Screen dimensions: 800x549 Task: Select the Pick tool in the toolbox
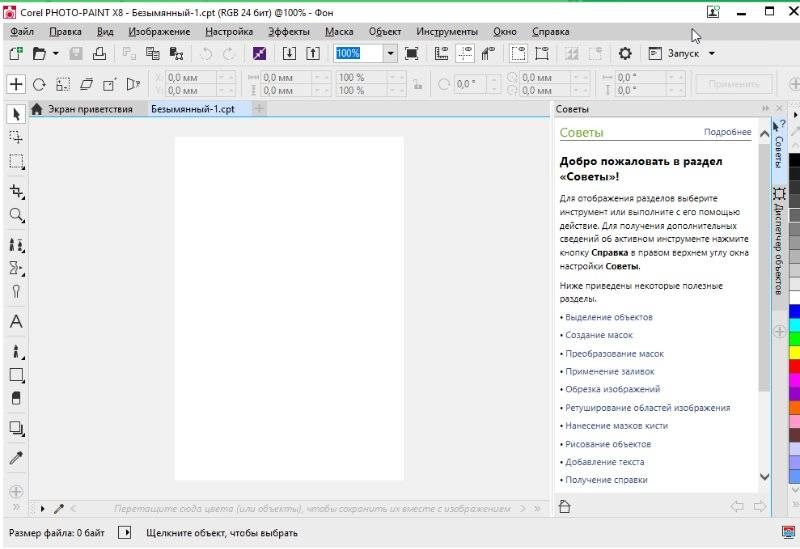pos(16,114)
